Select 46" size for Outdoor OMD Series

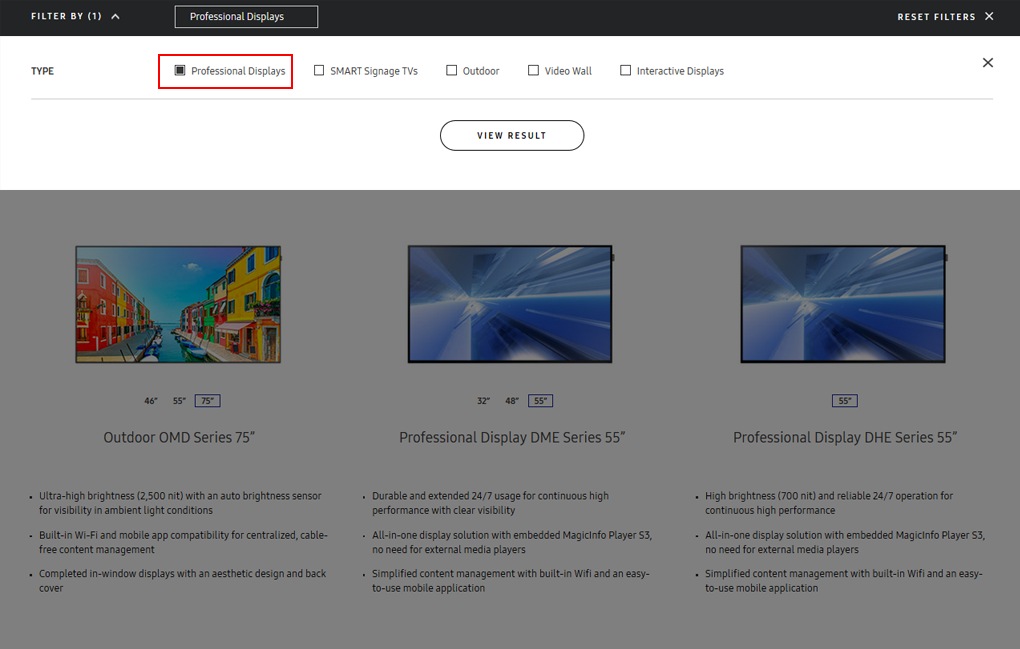tap(151, 401)
